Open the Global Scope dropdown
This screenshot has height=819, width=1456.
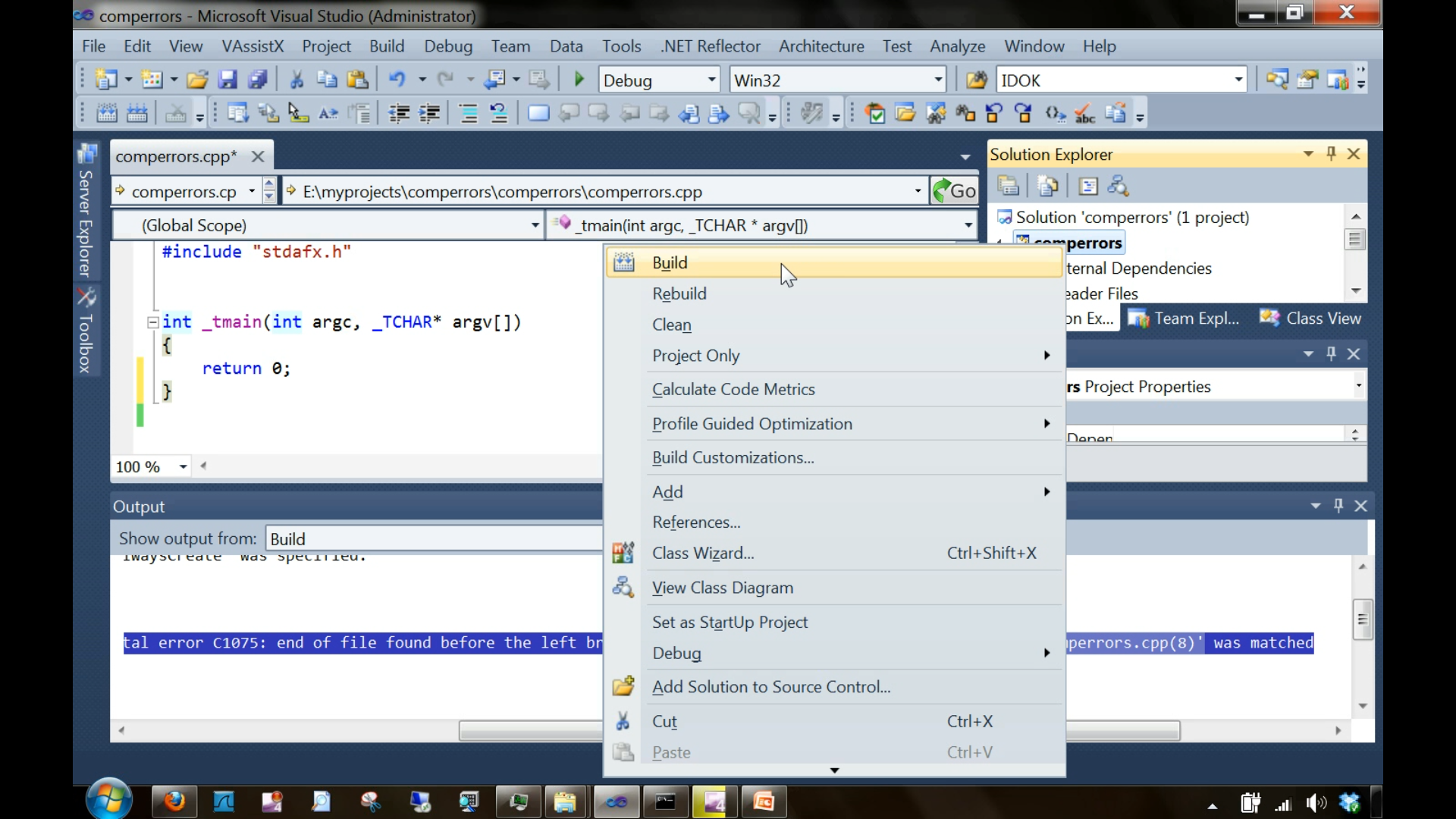pyautogui.click(x=535, y=225)
